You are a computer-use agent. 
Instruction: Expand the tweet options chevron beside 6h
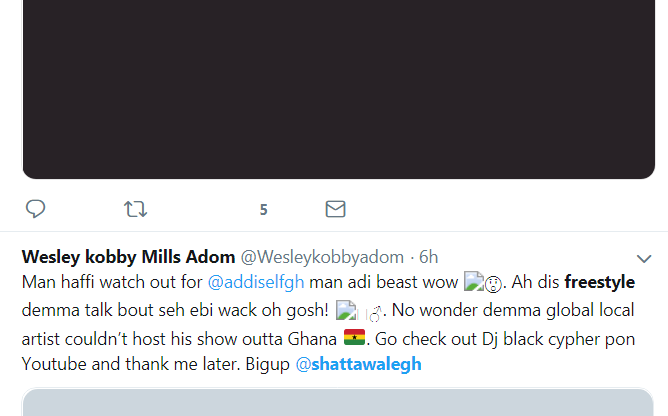coord(644,258)
